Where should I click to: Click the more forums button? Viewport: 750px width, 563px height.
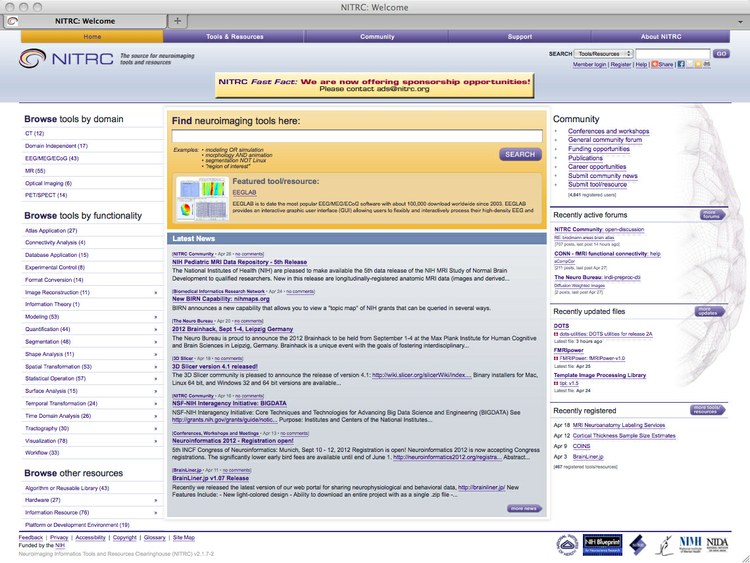pos(712,215)
